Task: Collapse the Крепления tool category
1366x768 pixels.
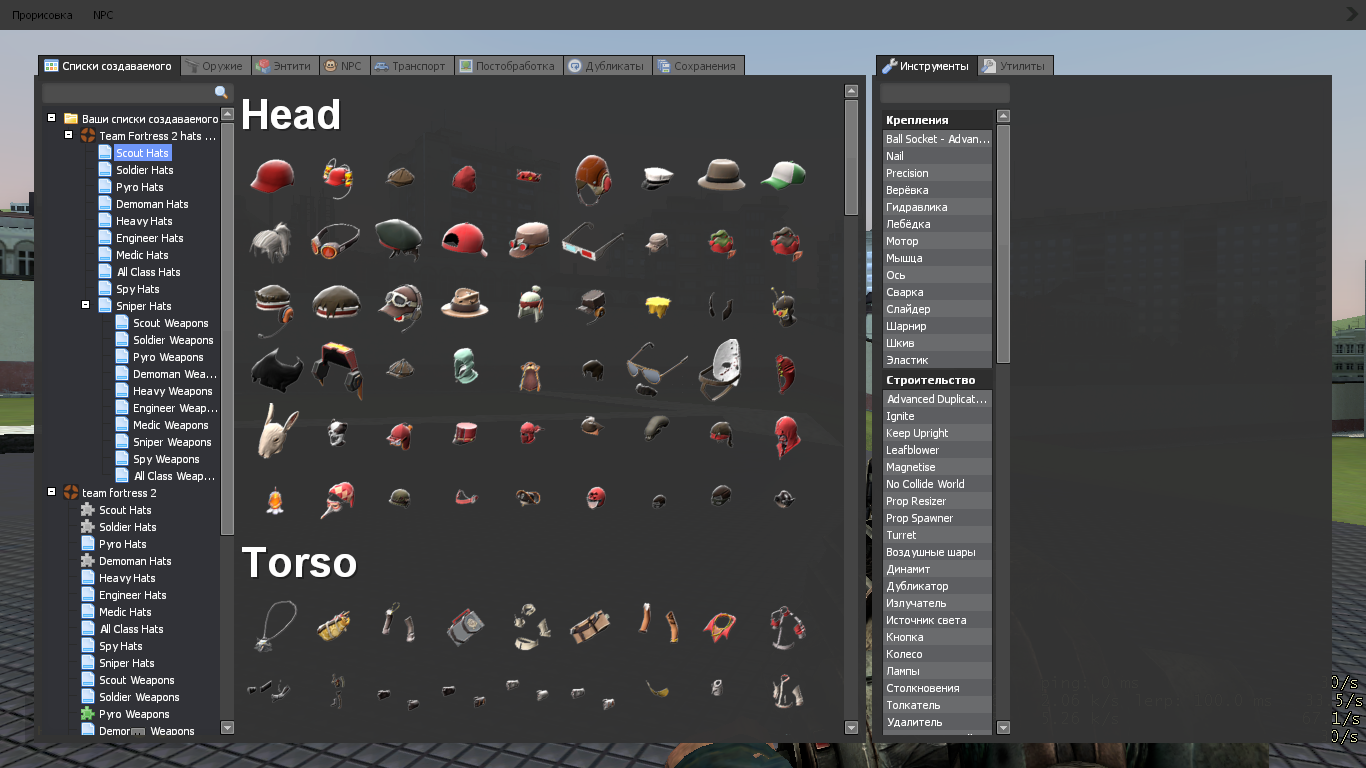Action: click(938, 120)
